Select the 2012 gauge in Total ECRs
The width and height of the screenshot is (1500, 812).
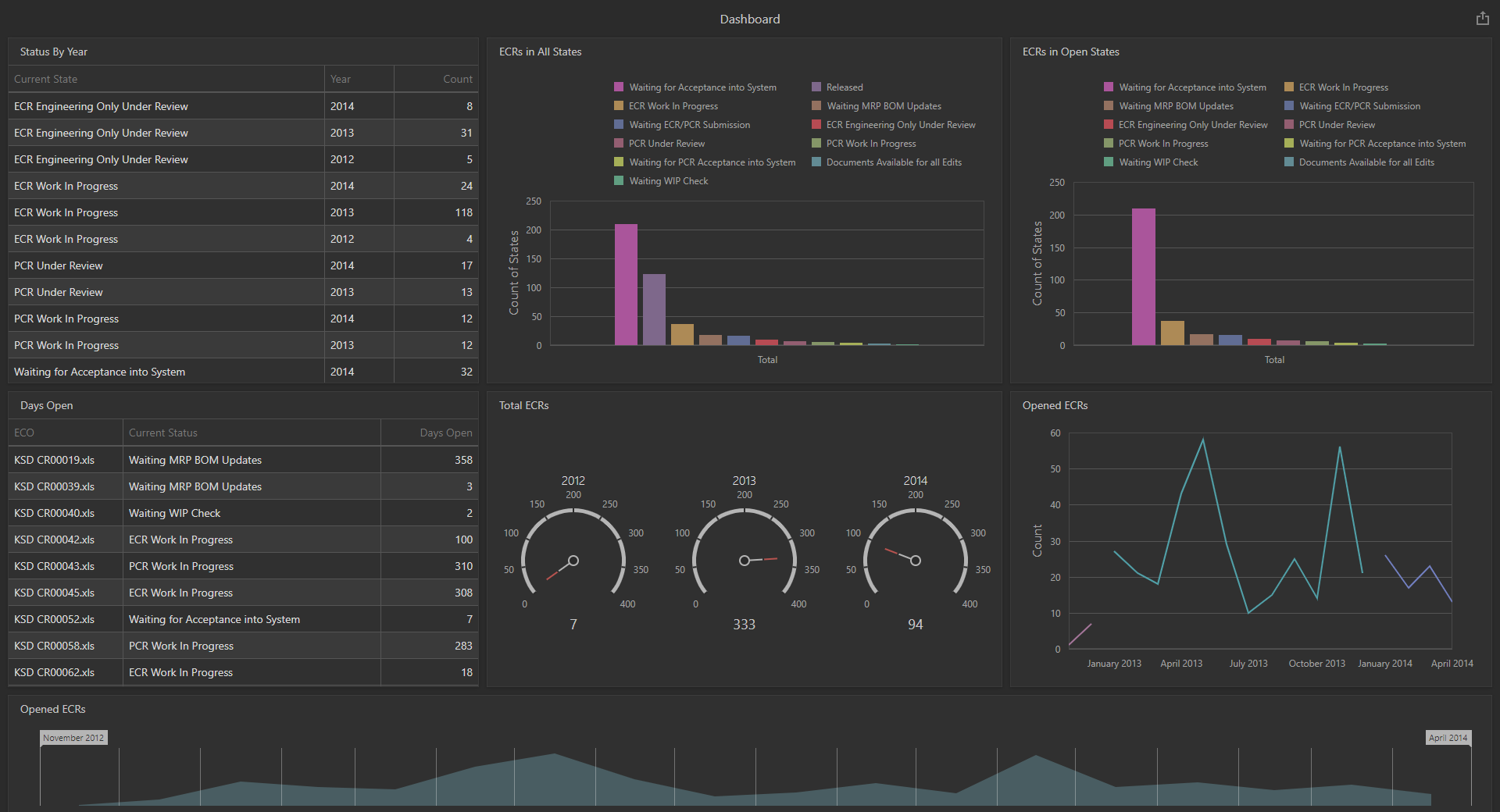pyautogui.click(x=573, y=552)
